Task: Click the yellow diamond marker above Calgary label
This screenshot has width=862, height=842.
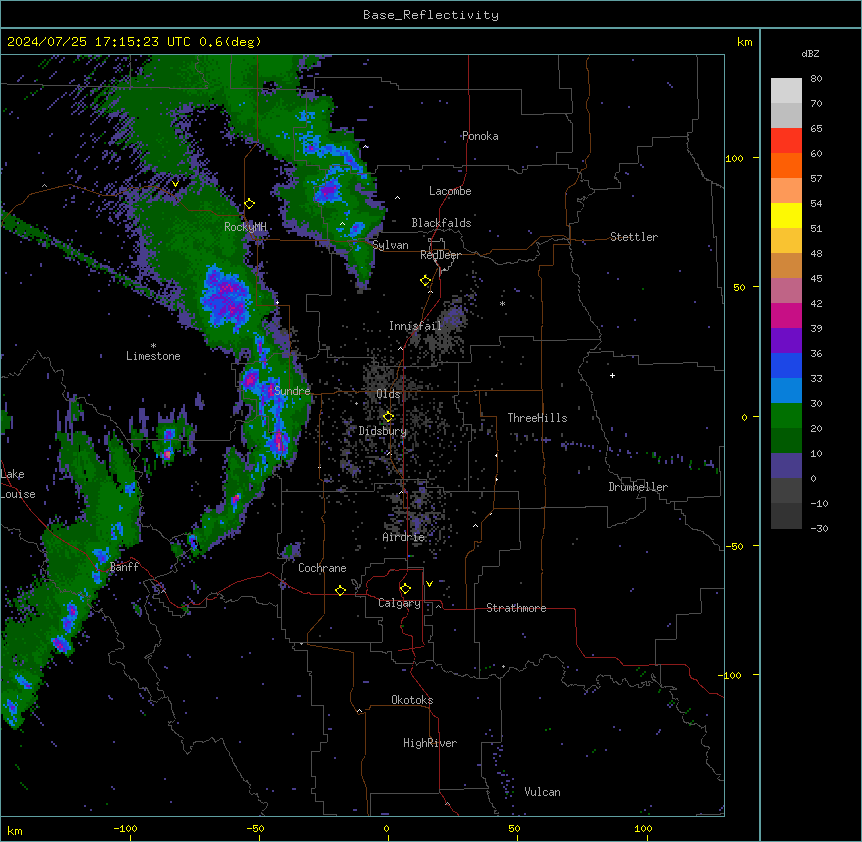Action: pos(405,589)
